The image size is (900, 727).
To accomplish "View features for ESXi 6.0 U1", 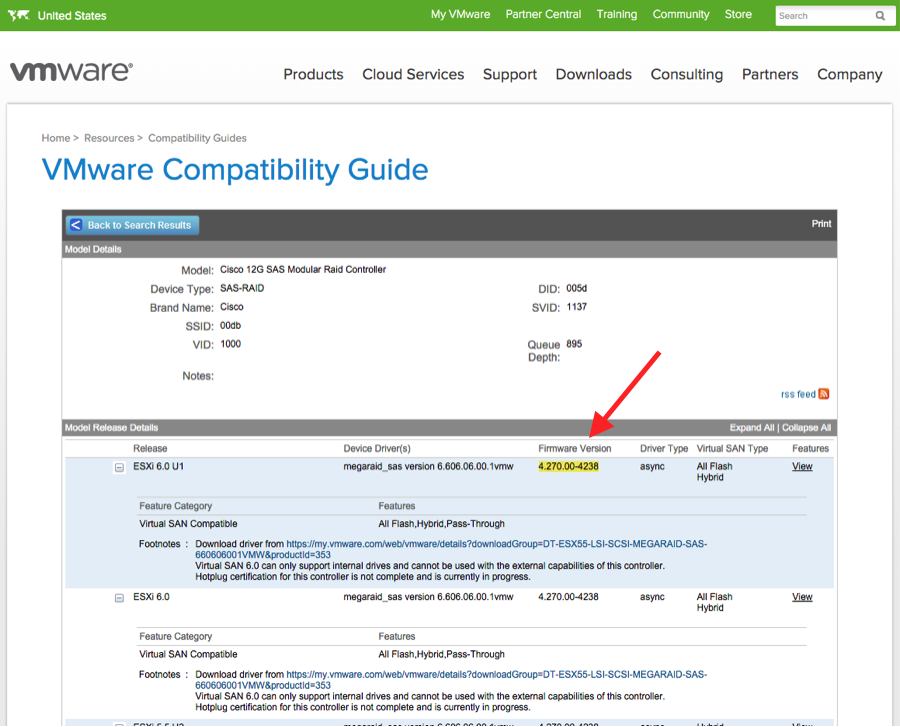I will tap(802, 466).
